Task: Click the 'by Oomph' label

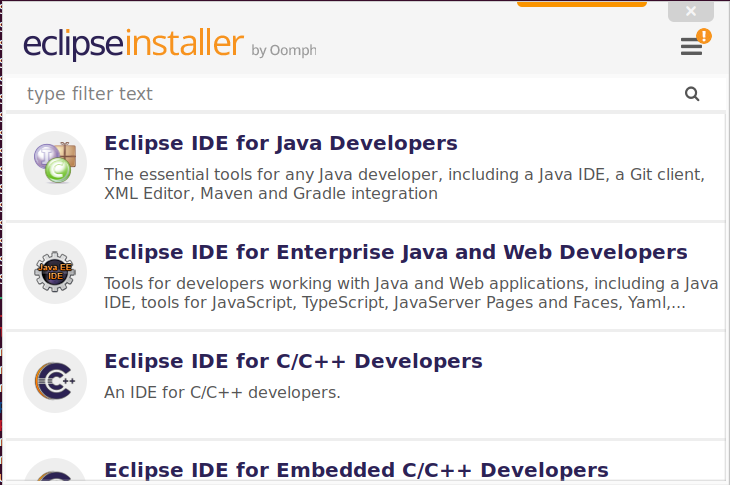Action: click(x=284, y=50)
